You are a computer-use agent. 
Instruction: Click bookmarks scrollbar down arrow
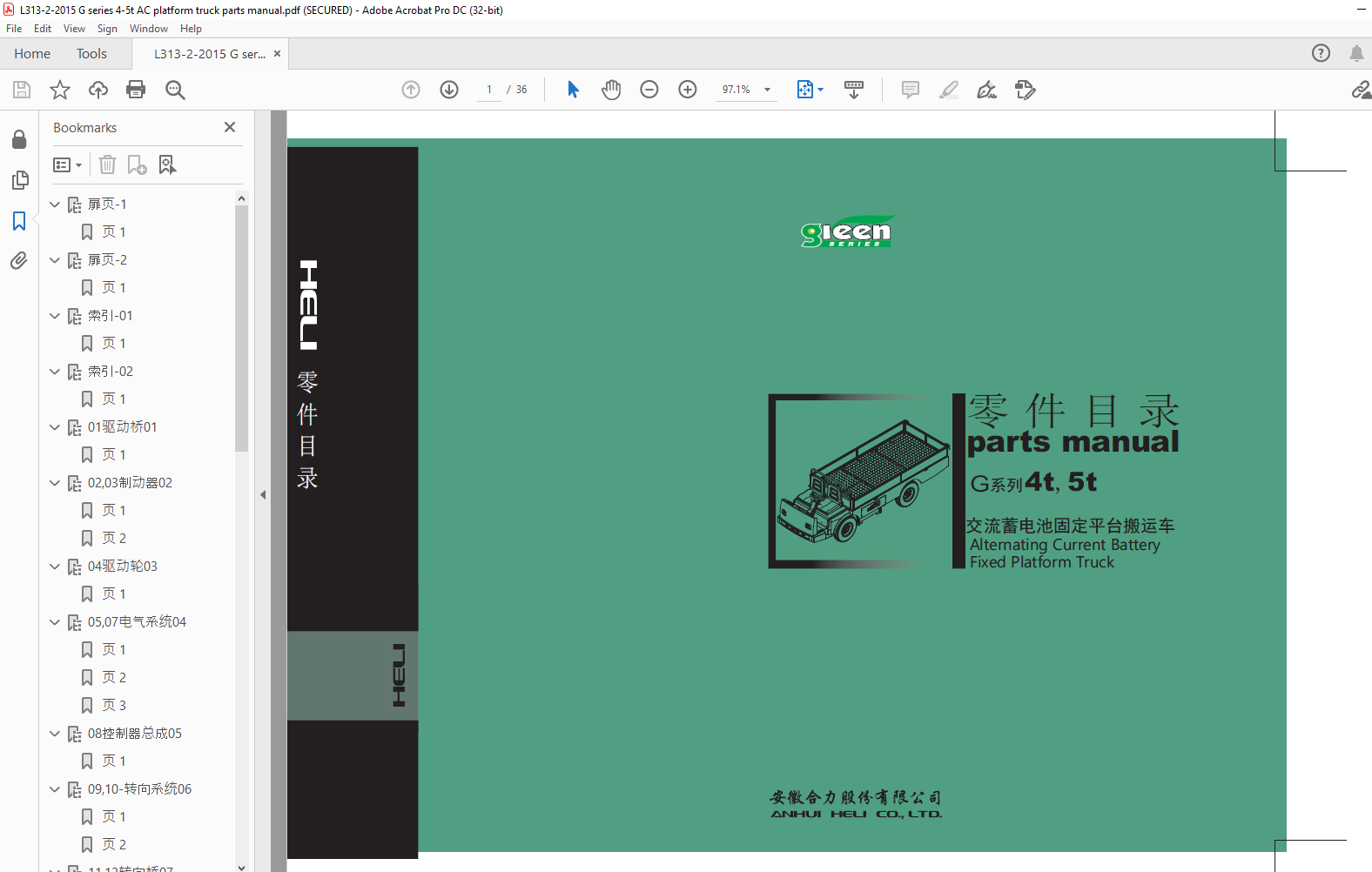(x=241, y=867)
